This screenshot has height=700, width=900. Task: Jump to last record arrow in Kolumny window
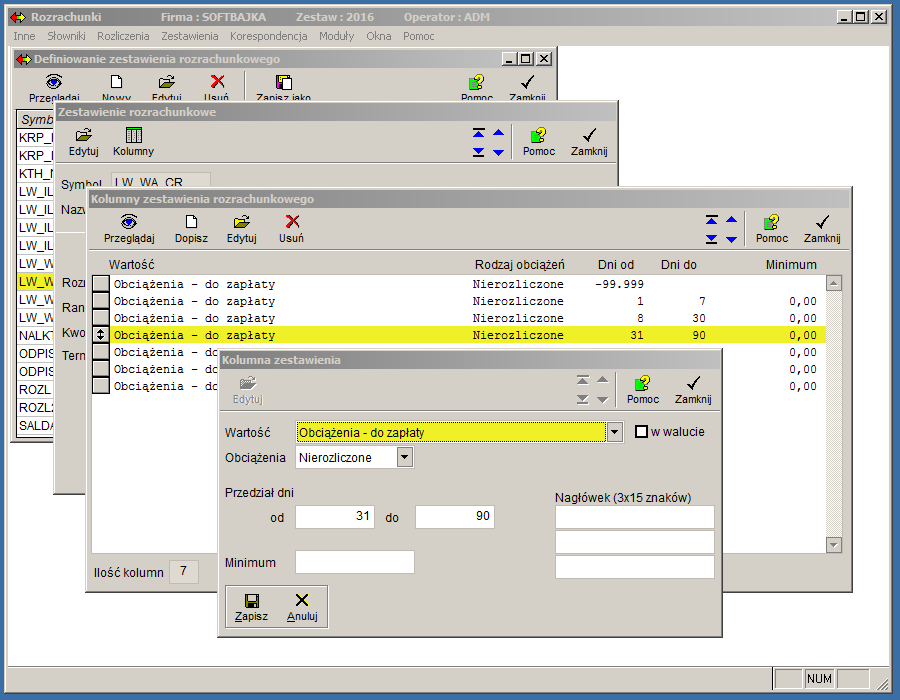coord(712,239)
